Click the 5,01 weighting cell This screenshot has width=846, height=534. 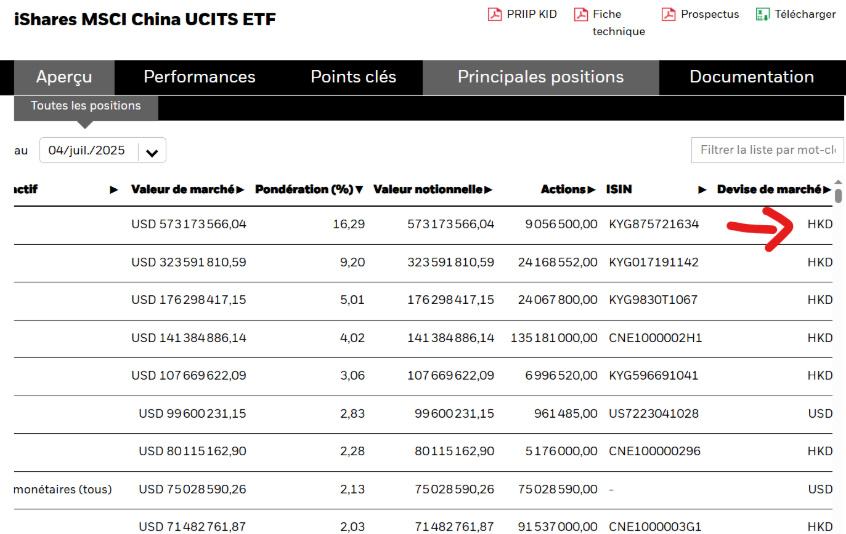coord(352,299)
